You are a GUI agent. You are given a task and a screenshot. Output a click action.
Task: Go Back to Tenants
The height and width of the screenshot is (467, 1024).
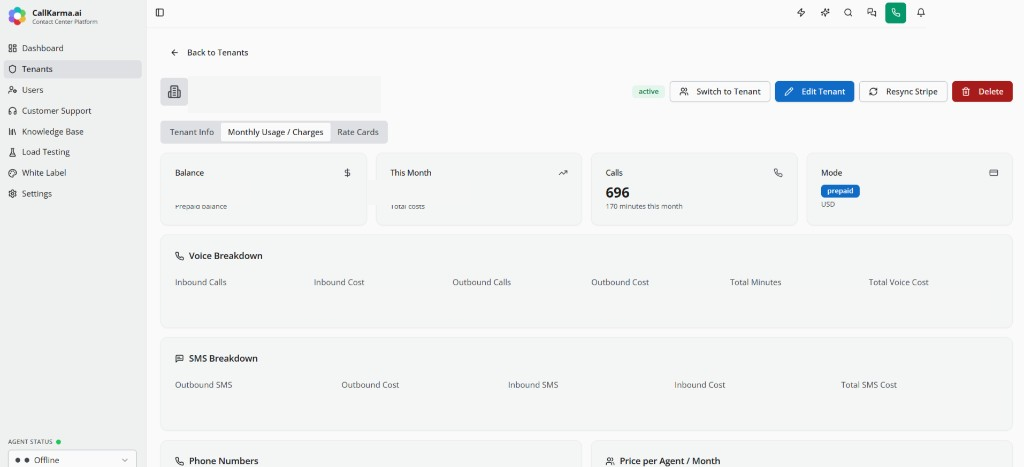coord(210,52)
